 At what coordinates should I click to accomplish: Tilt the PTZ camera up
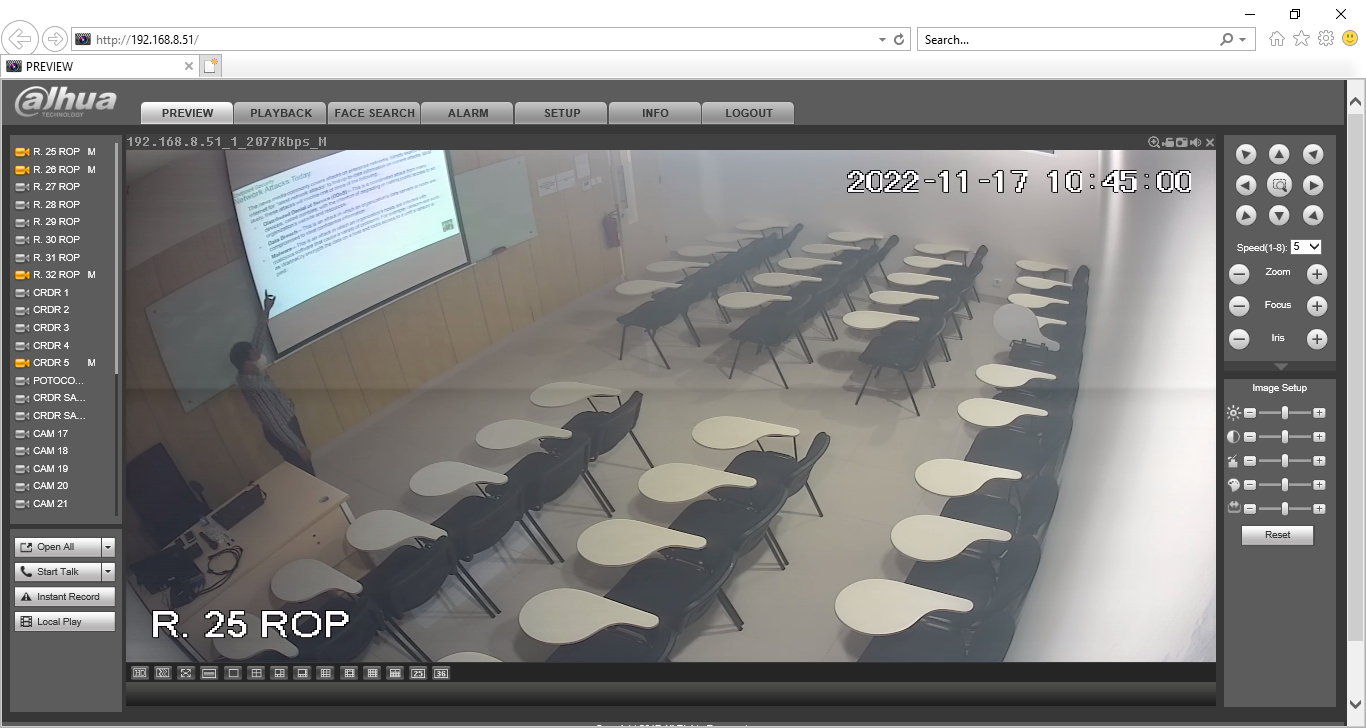tap(1279, 154)
